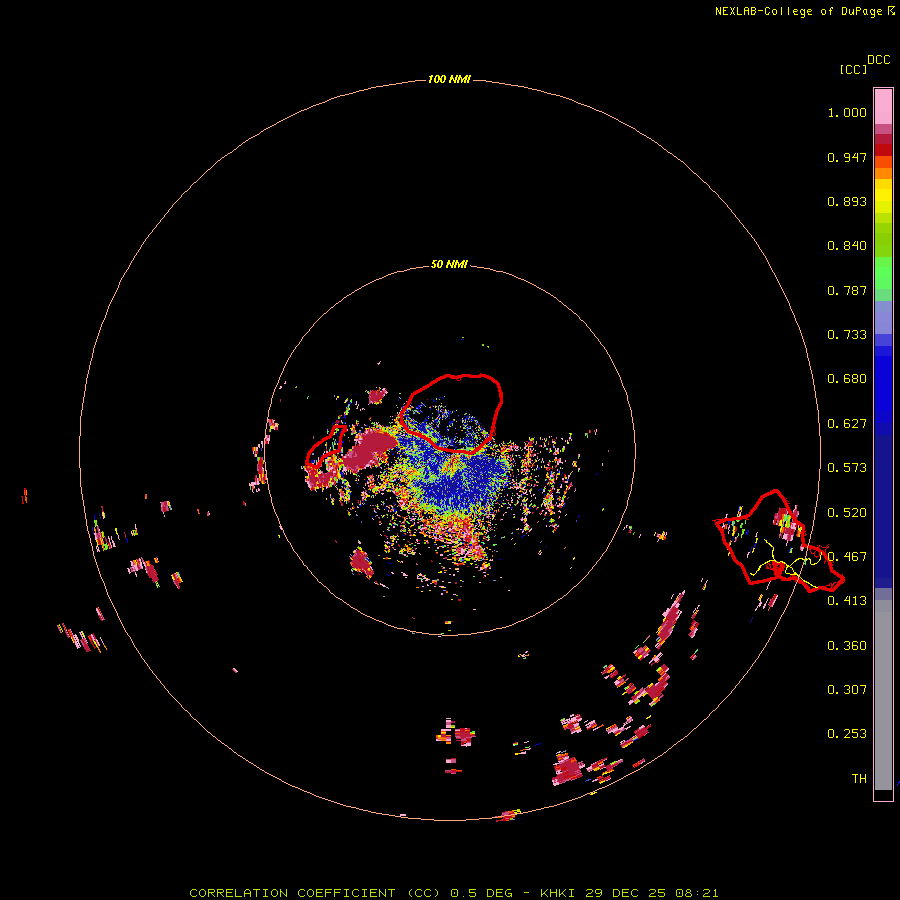Viewport: 900px width, 900px height.
Task: Select the 0.680 scale value
Action: 847,379
